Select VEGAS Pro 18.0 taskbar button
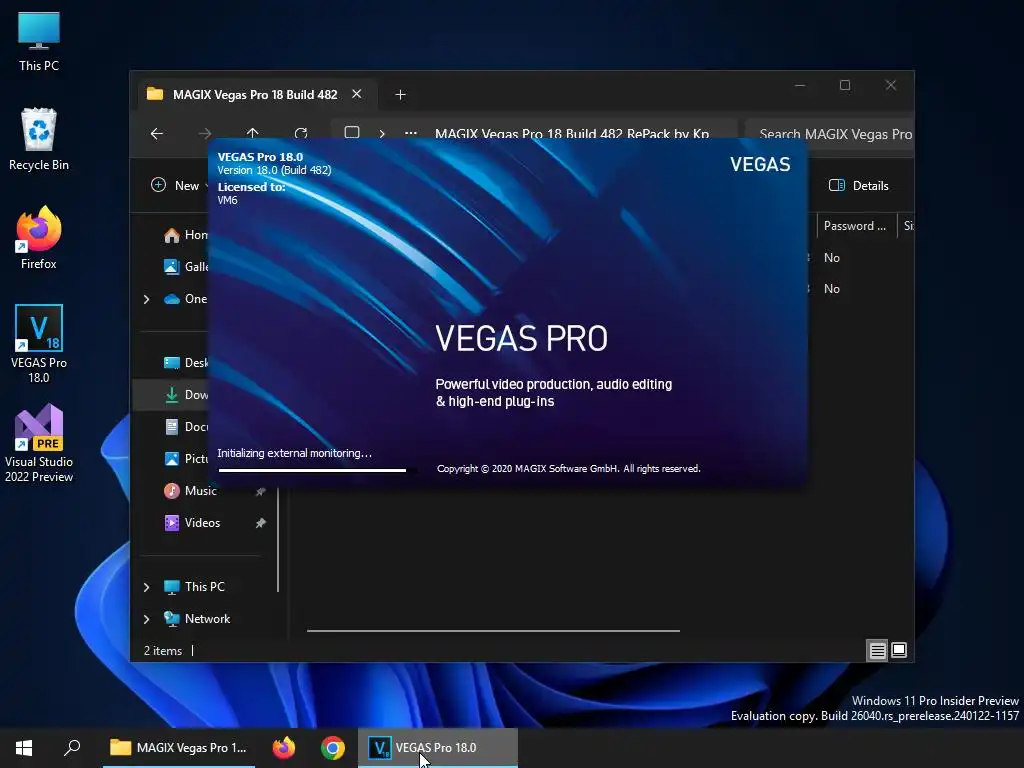The height and width of the screenshot is (768, 1024). coord(438,748)
